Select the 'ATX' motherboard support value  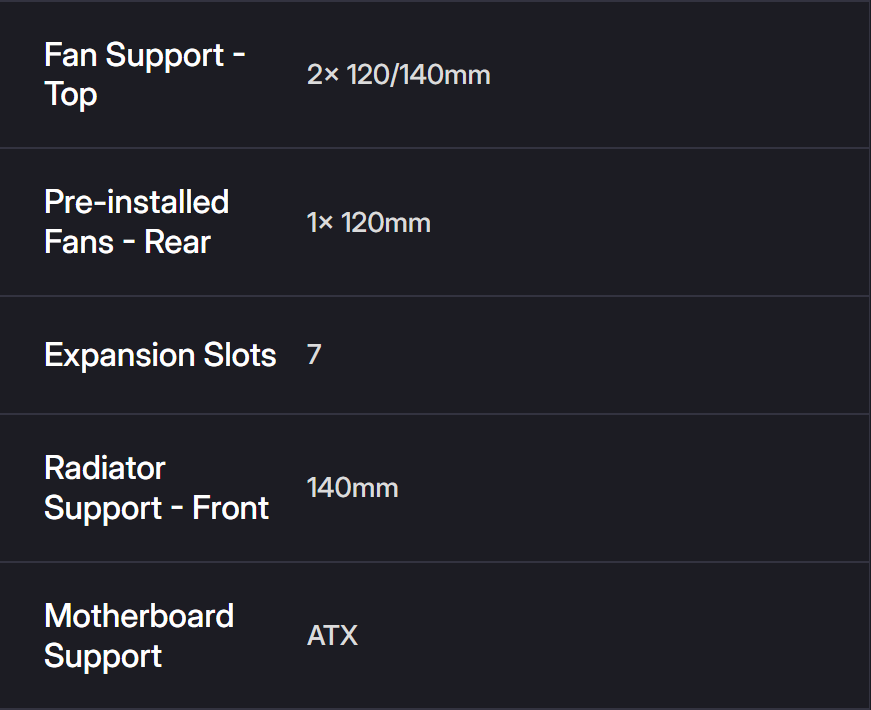(x=332, y=636)
